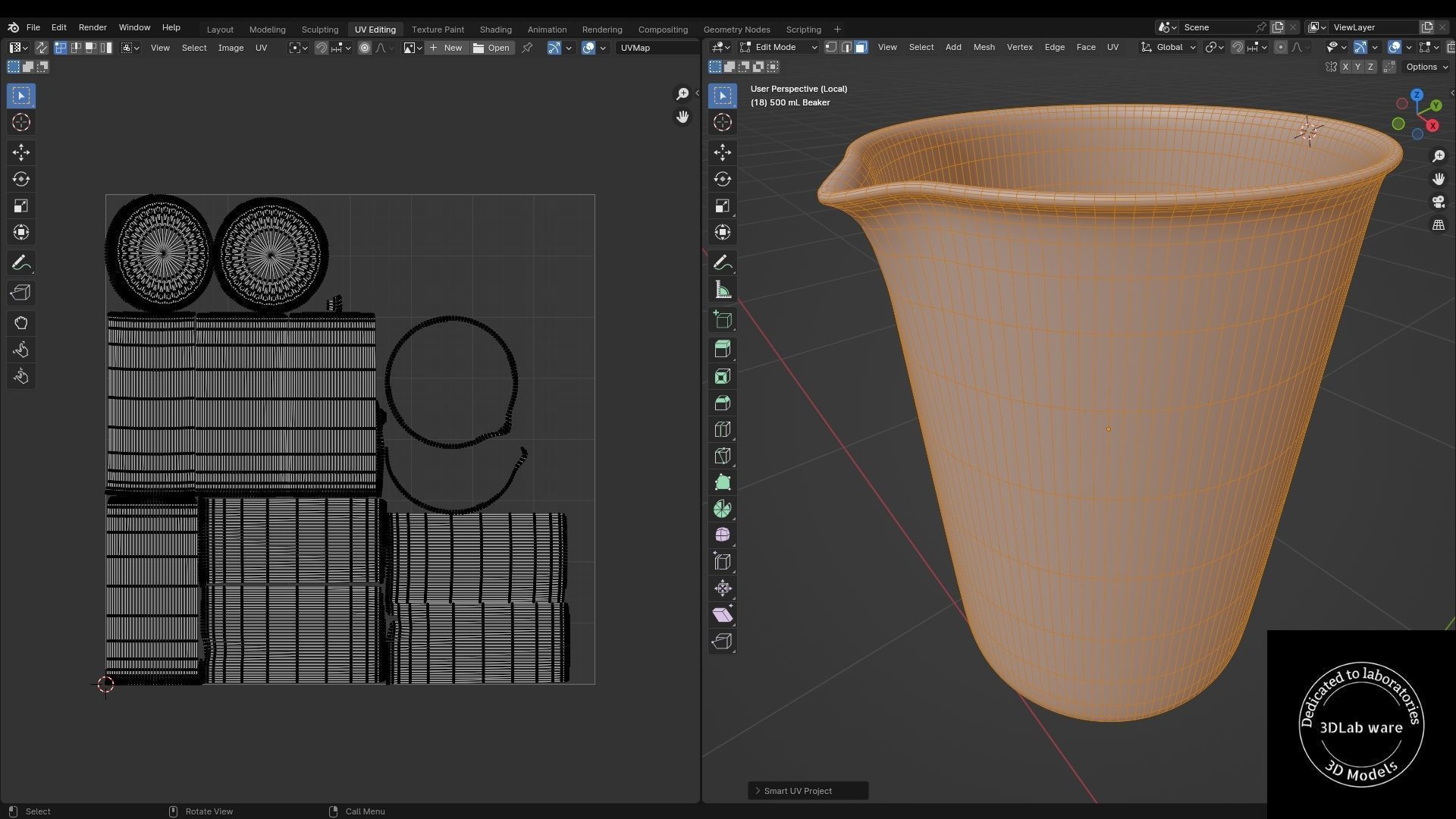Click the camera view icon
Image resolution: width=1456 pixels, height=819 pixels.
tap(1438, 202)
